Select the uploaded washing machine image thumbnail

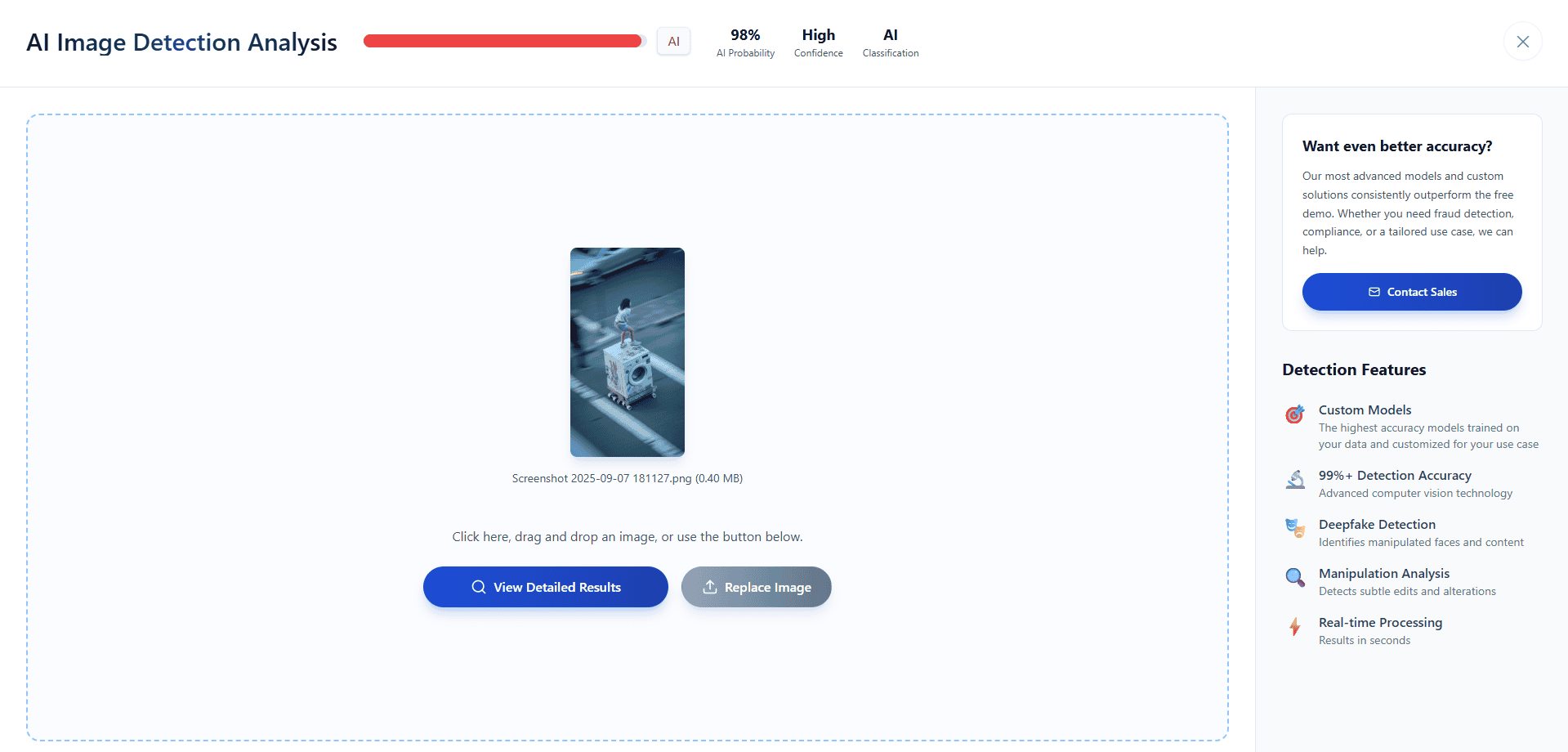click(628, 352)
